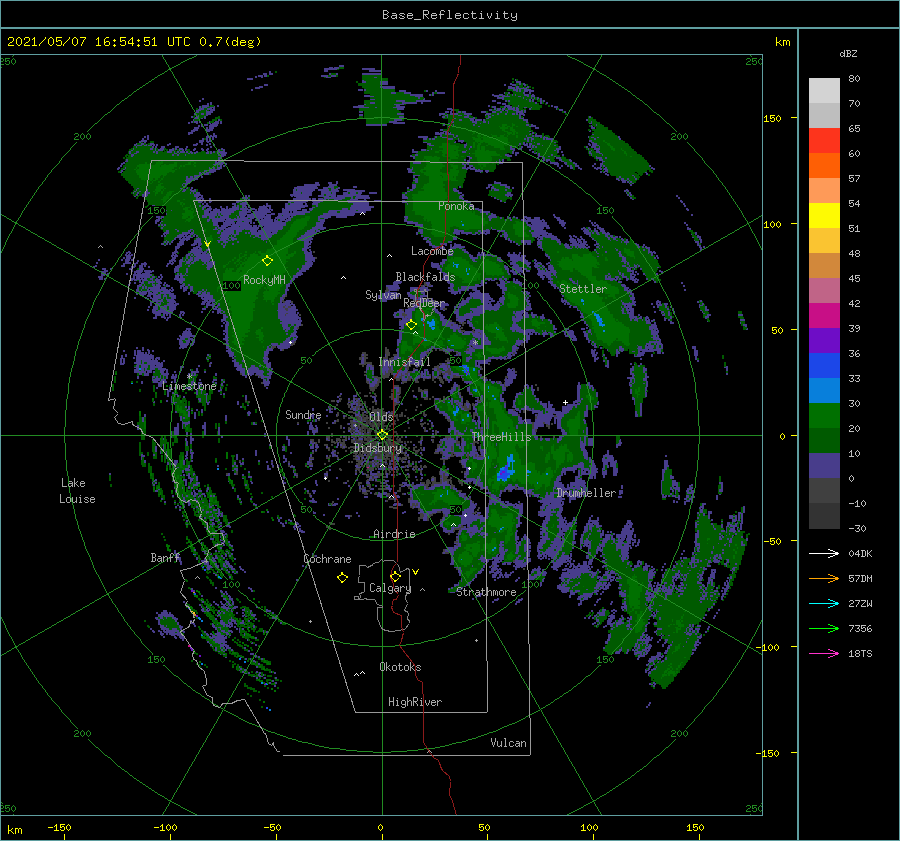Screen dimensions: 900x841
Task: Click the dBZ legend heading
Action: (x=848, y=53)
